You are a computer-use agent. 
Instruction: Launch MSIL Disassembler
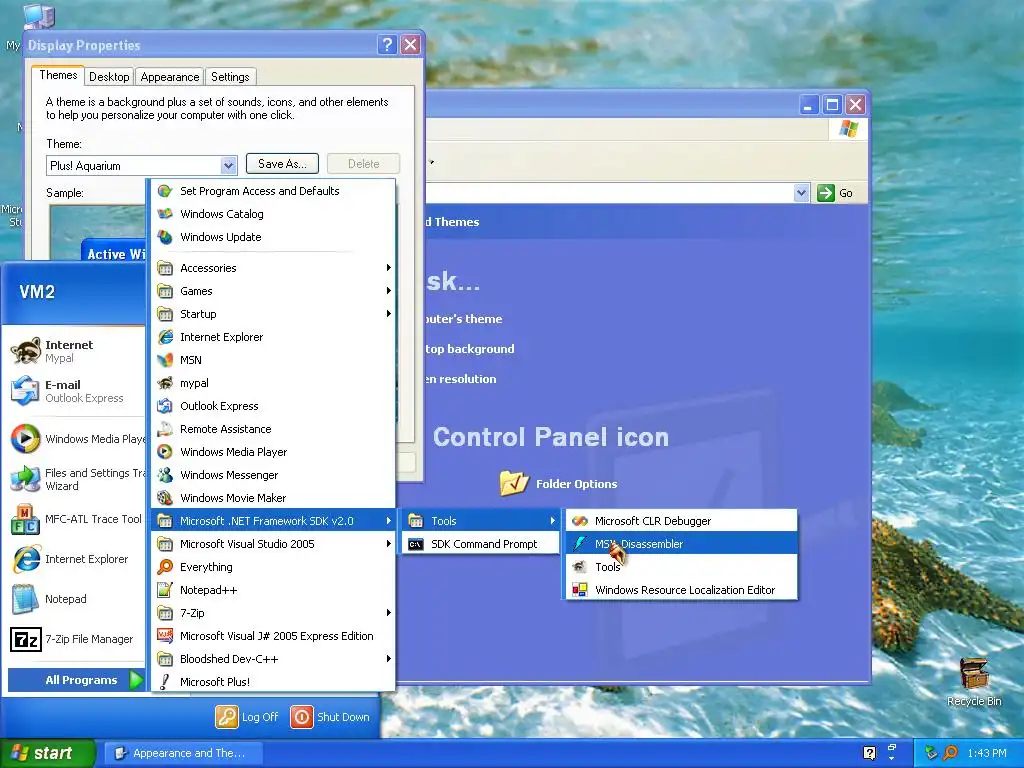pyautogui.click(x=682, y=543)
